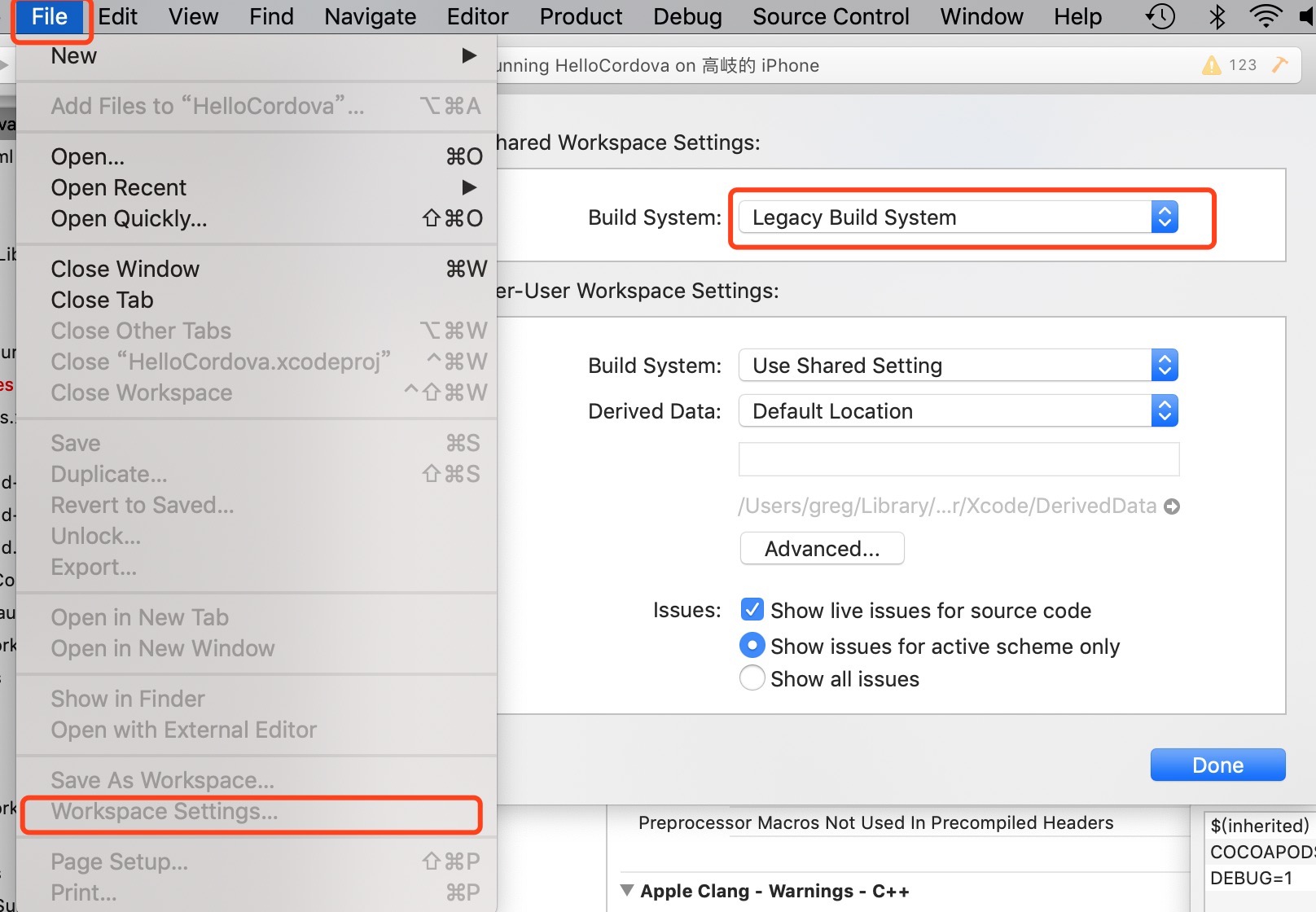Click the Advanced… button
1316x912 pixels.
822,549
